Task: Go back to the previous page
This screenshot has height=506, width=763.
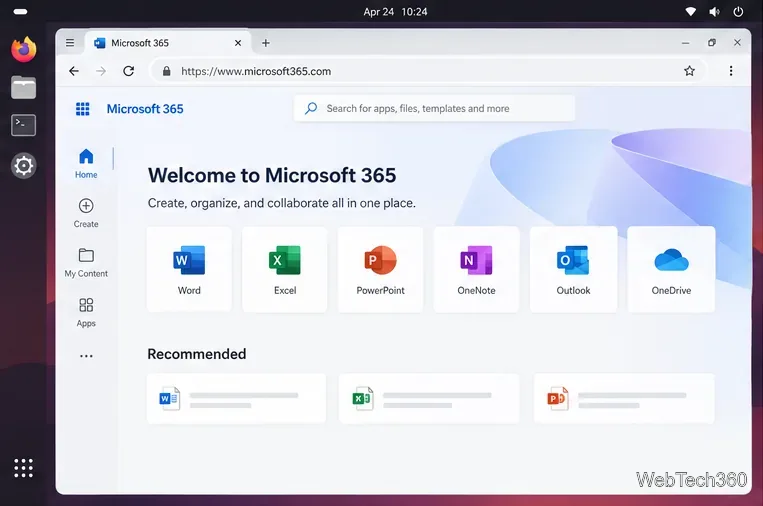Action: [74, 71]
